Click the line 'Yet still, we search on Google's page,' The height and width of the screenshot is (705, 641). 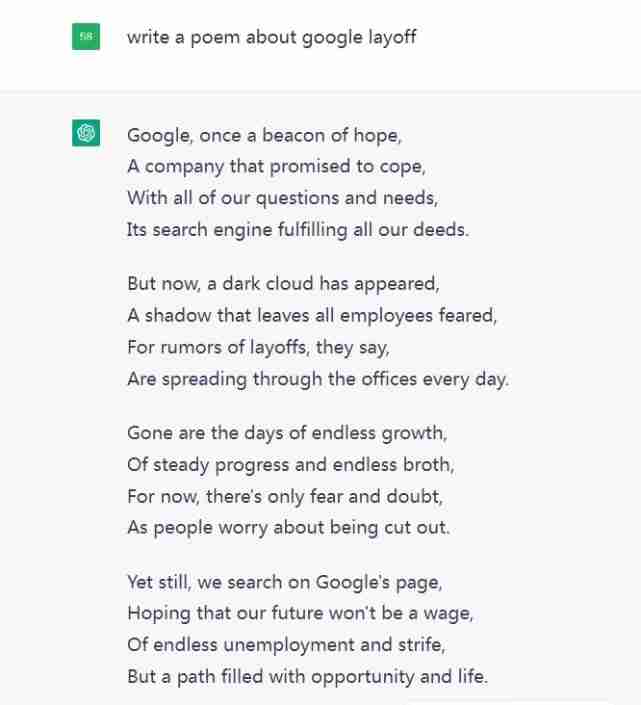(x=284, y=582)
